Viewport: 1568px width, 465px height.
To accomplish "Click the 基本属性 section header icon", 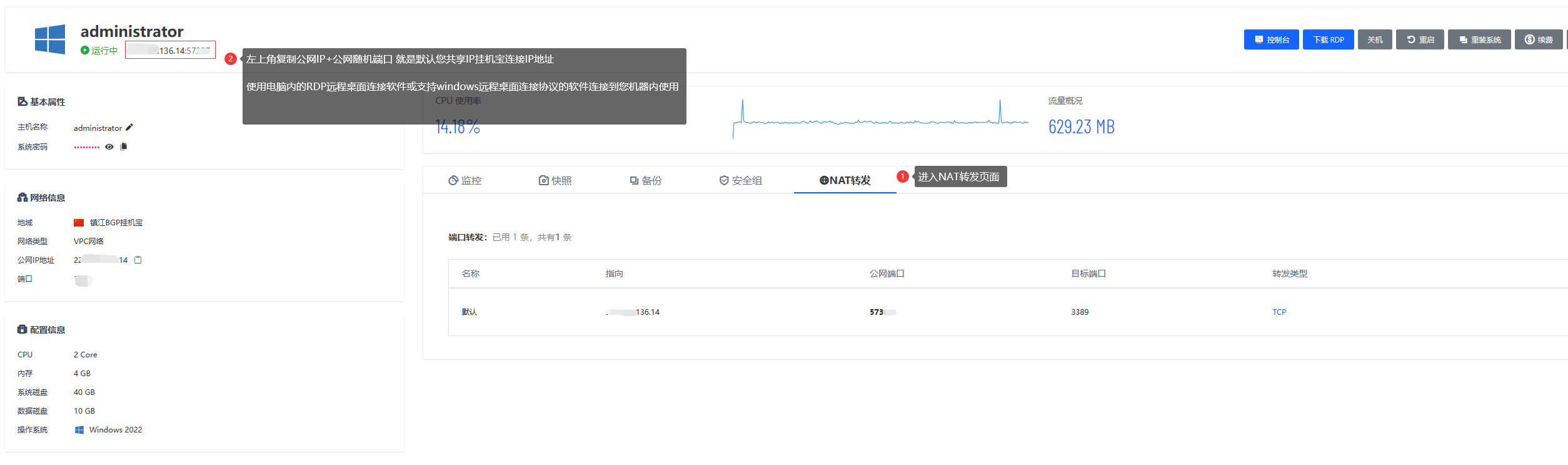I will (23, 101).
